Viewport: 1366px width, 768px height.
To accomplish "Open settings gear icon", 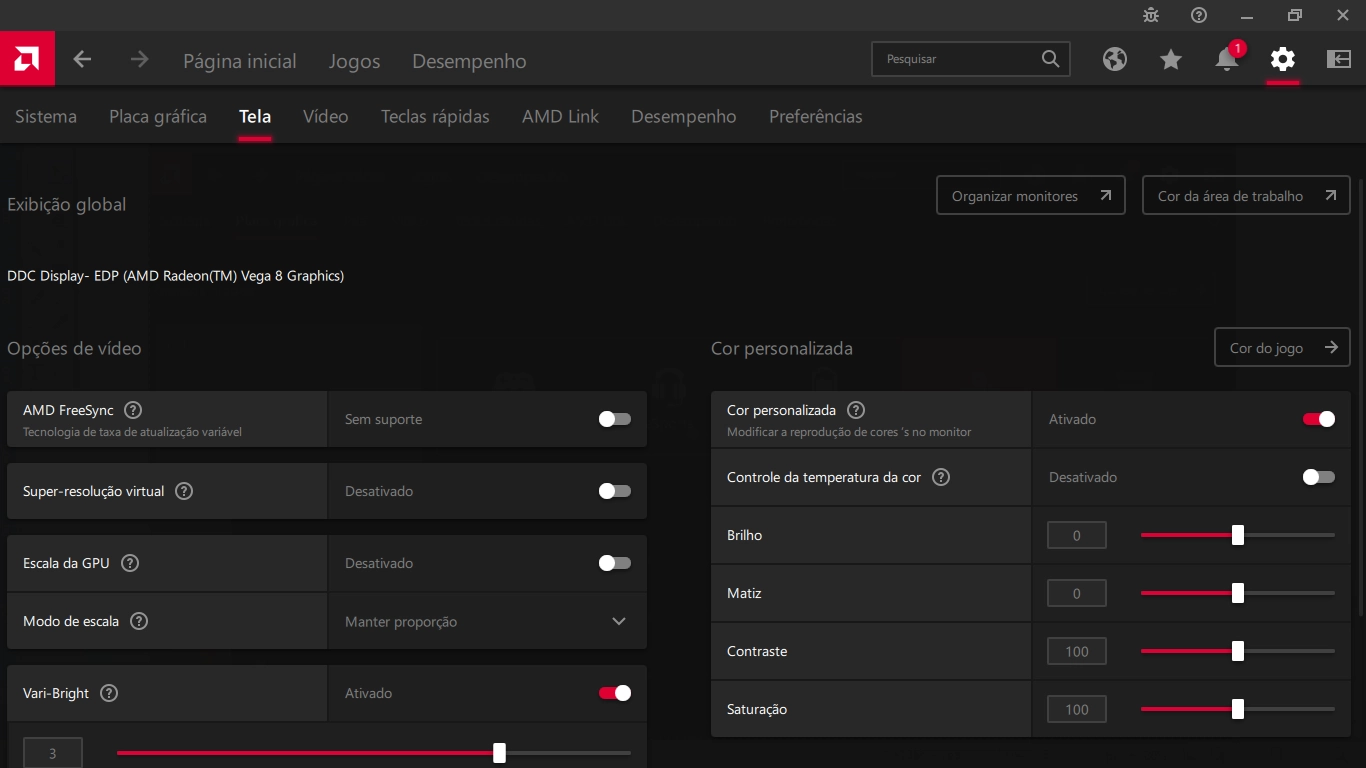I will 1283,59.
